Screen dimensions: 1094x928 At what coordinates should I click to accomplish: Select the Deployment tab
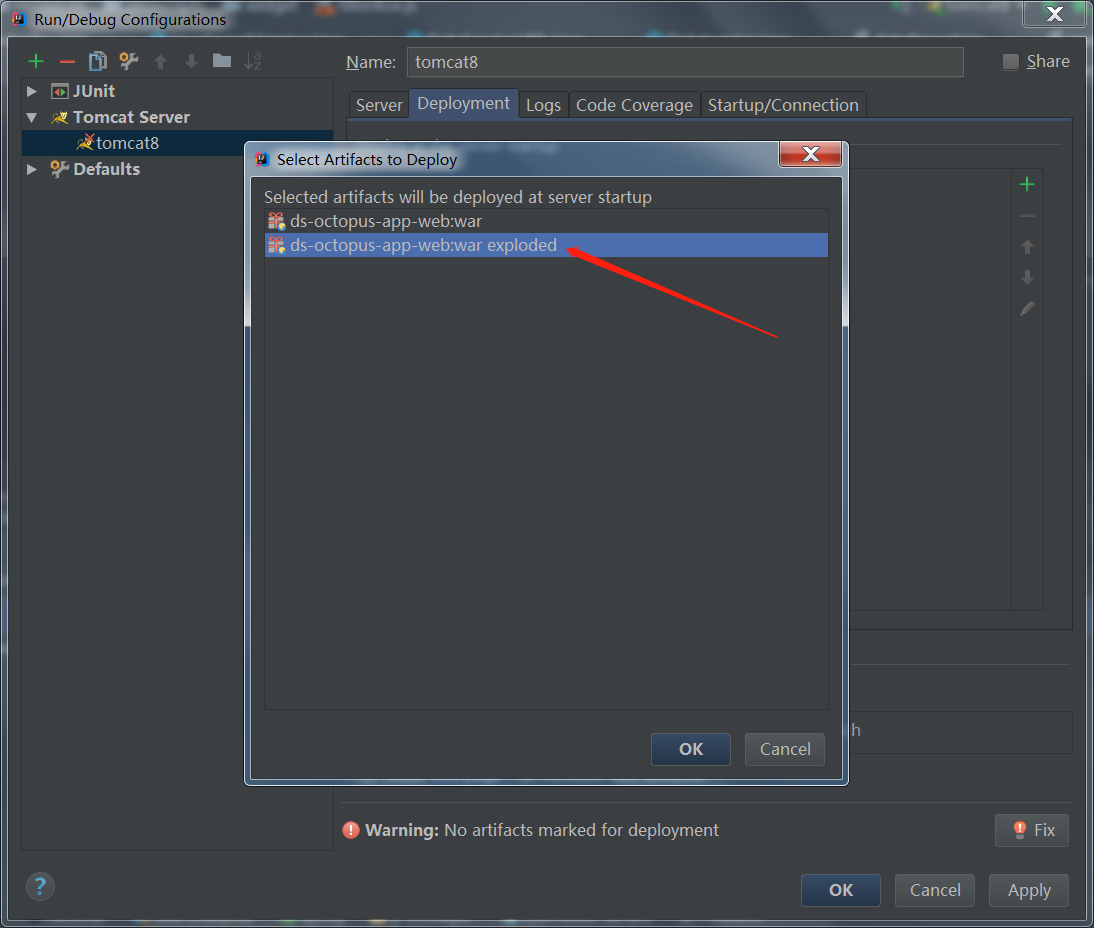(x=463, y=103)
